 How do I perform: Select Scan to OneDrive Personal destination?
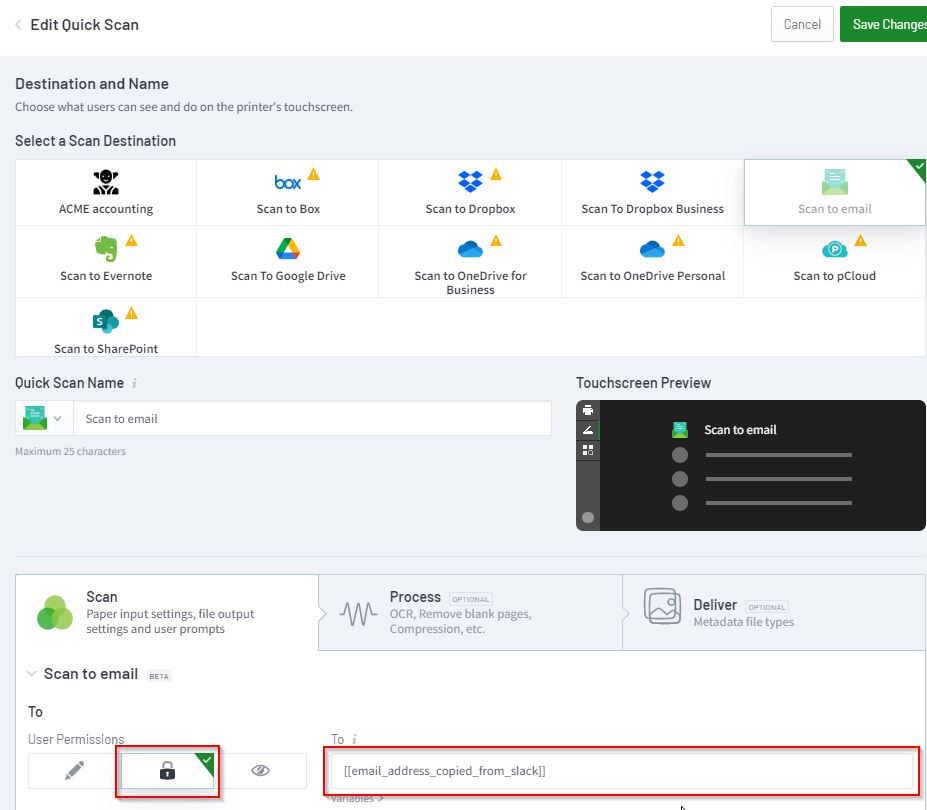652,261
